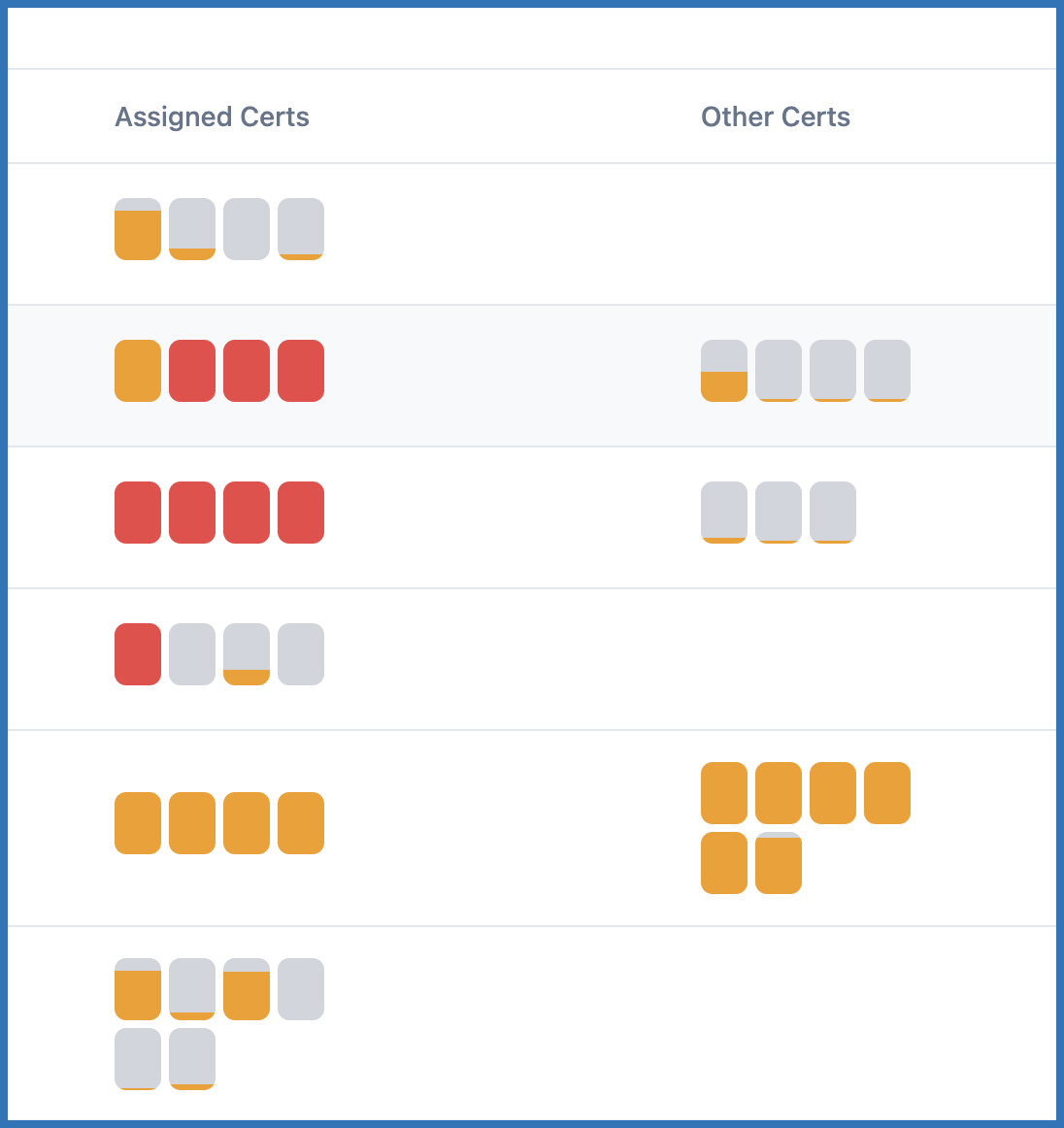Click fifth row's first orange Assigned cert

click(x=138, y=823)
